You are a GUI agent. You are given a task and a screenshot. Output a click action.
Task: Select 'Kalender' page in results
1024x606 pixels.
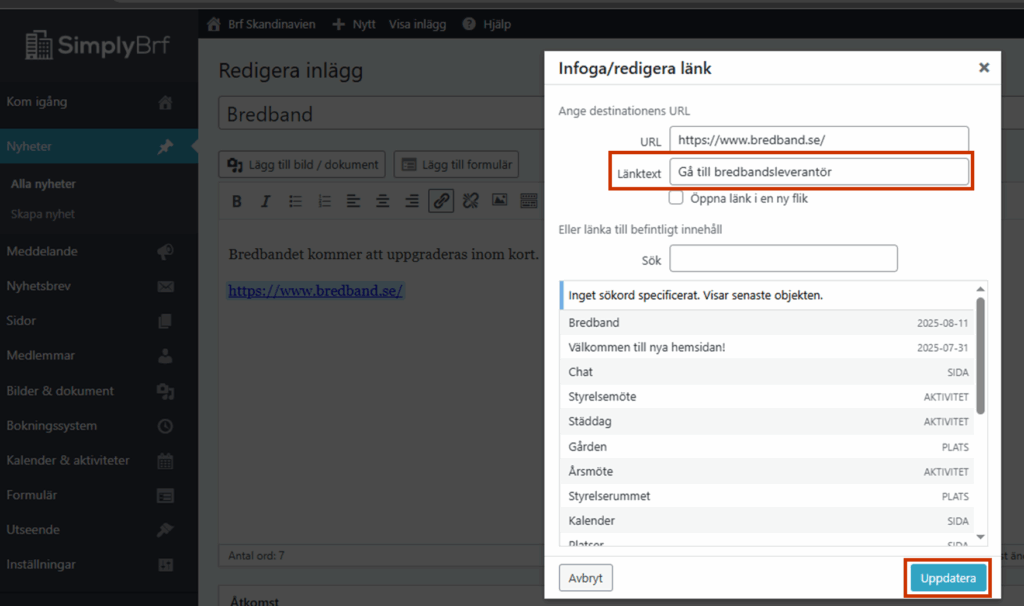768,521
